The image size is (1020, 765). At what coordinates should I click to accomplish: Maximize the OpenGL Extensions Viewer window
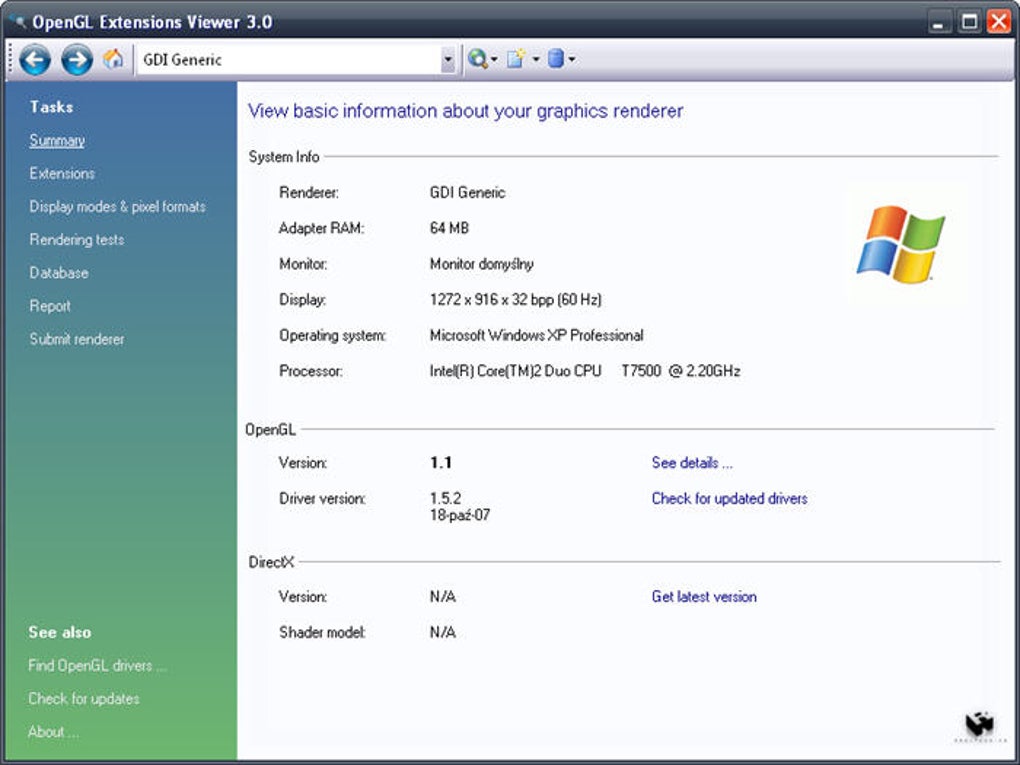969,21
